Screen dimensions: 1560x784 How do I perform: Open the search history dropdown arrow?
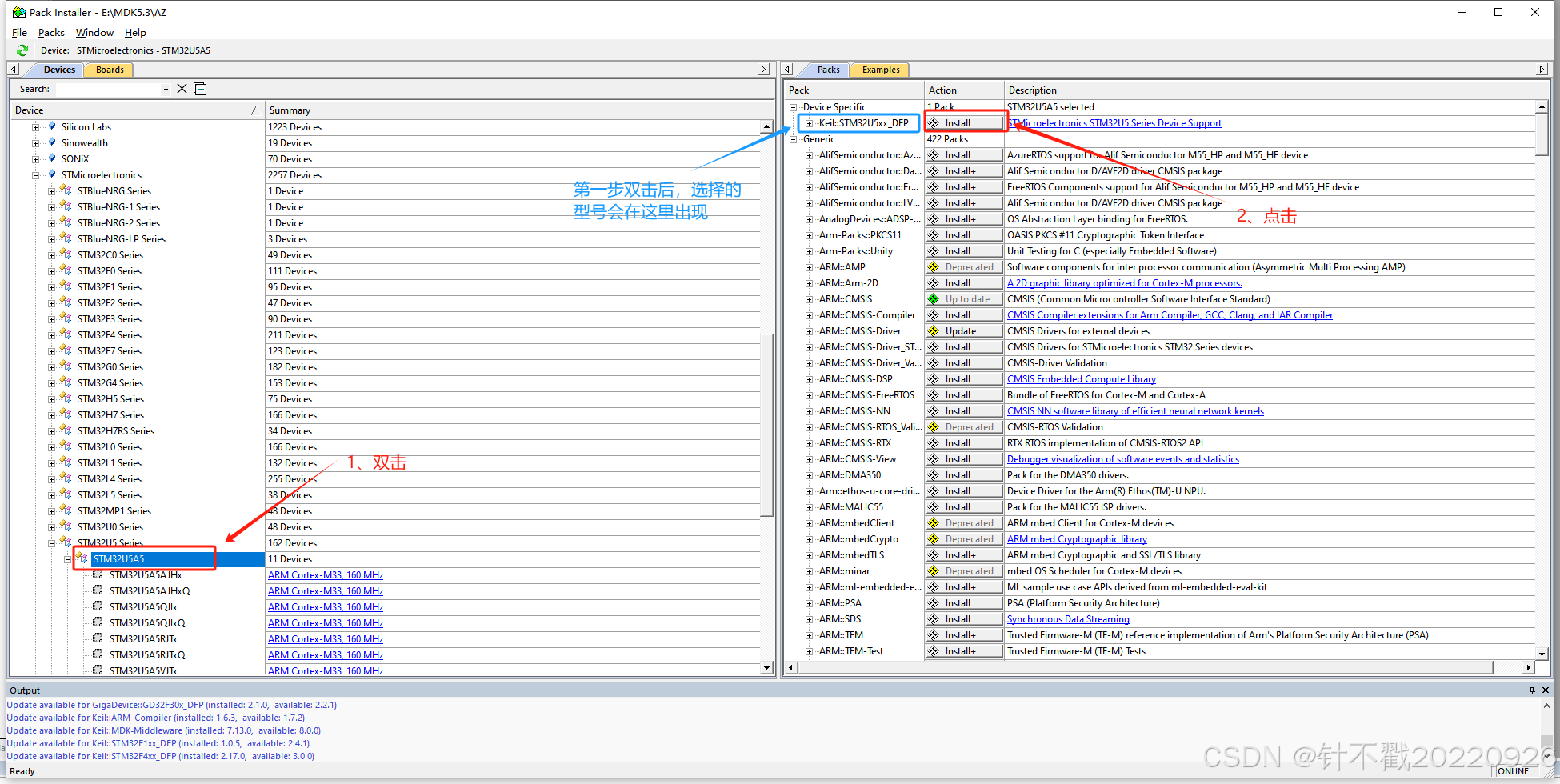coord(166,90)
